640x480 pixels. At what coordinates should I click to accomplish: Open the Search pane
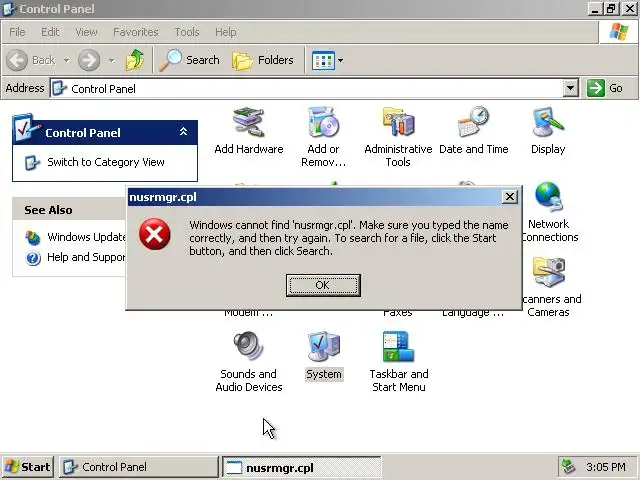189,60
